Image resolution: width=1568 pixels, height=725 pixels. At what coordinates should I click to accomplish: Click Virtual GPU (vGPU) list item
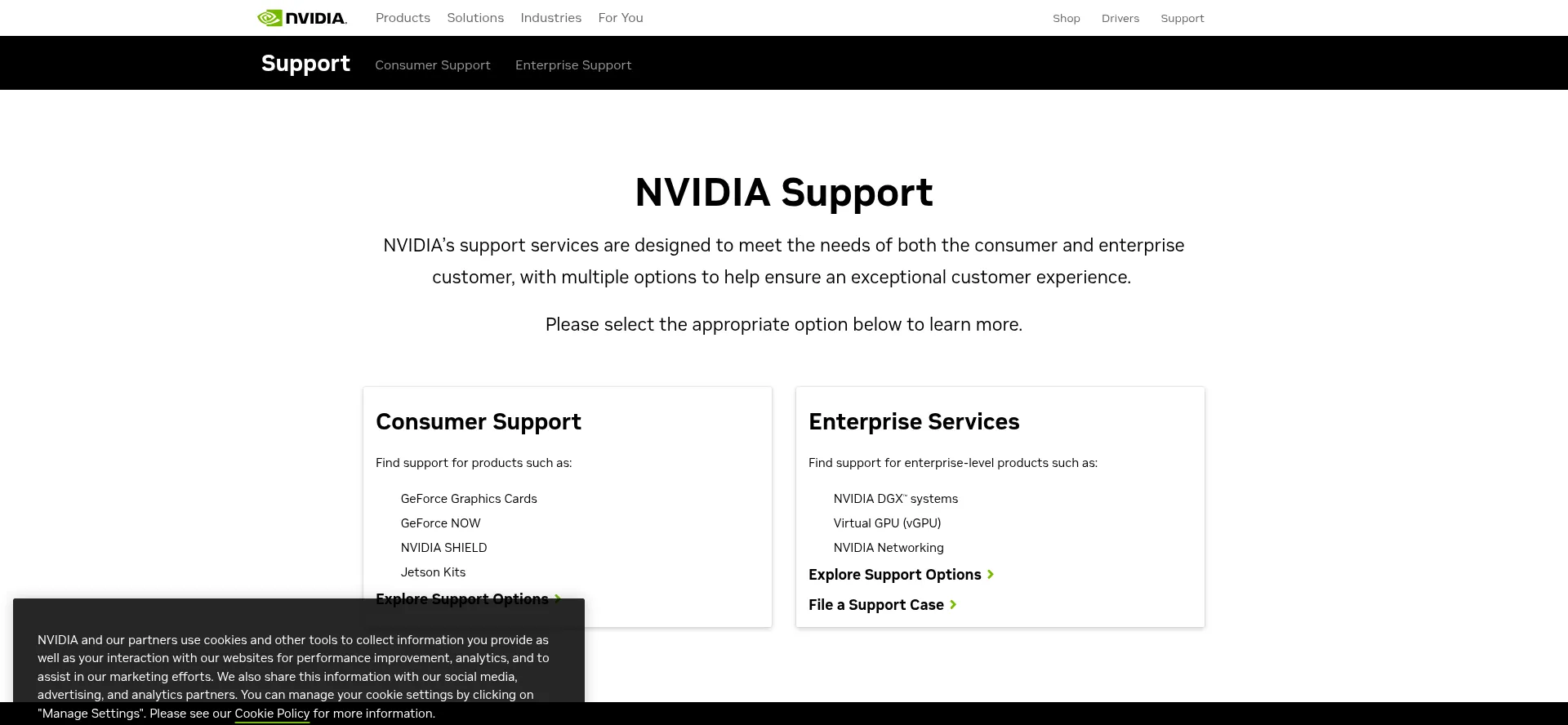tap(887, 523)
